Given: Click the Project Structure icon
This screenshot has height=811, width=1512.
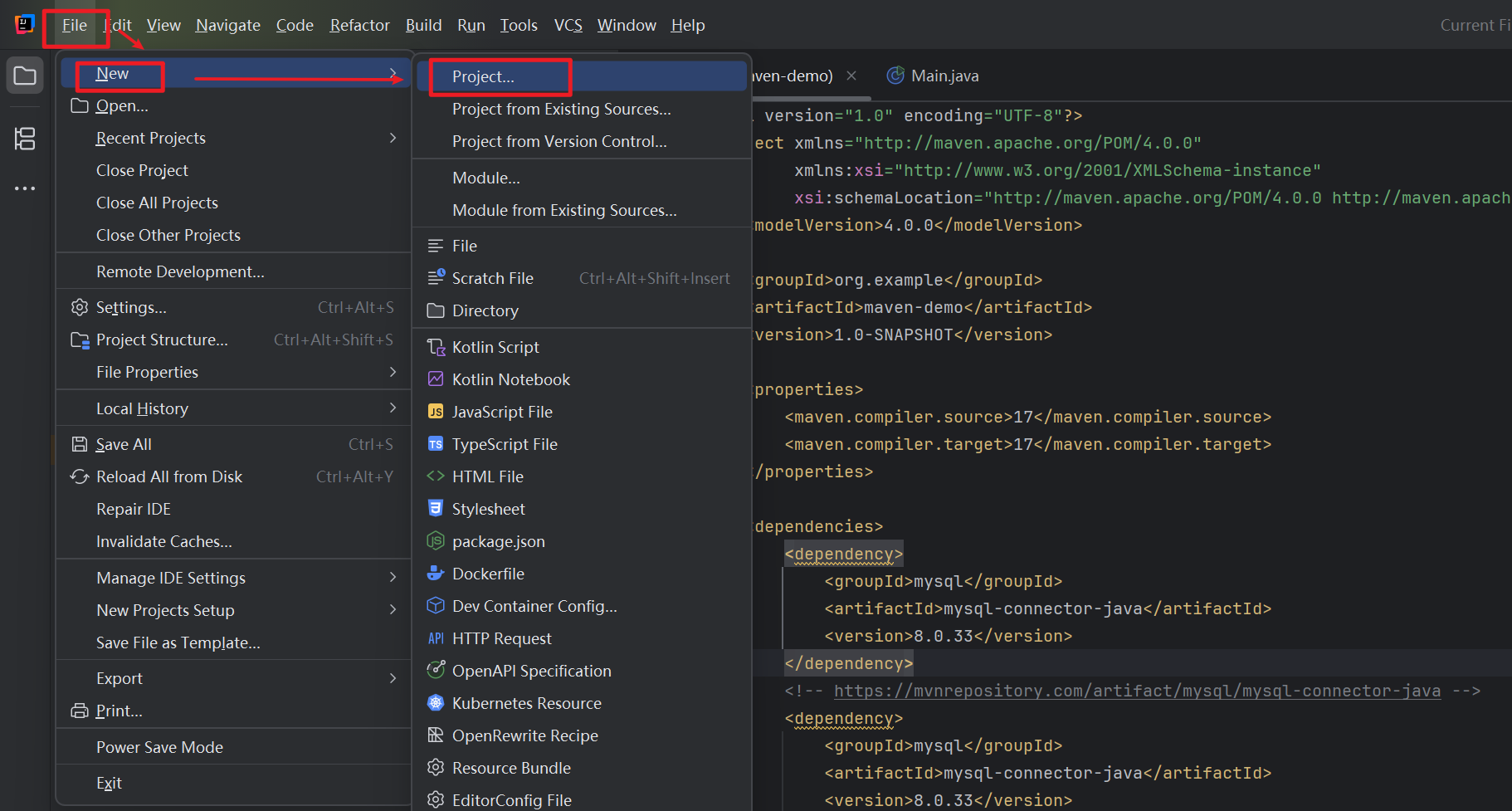Looking at the screenshot, I should click(x=80, y=340).
